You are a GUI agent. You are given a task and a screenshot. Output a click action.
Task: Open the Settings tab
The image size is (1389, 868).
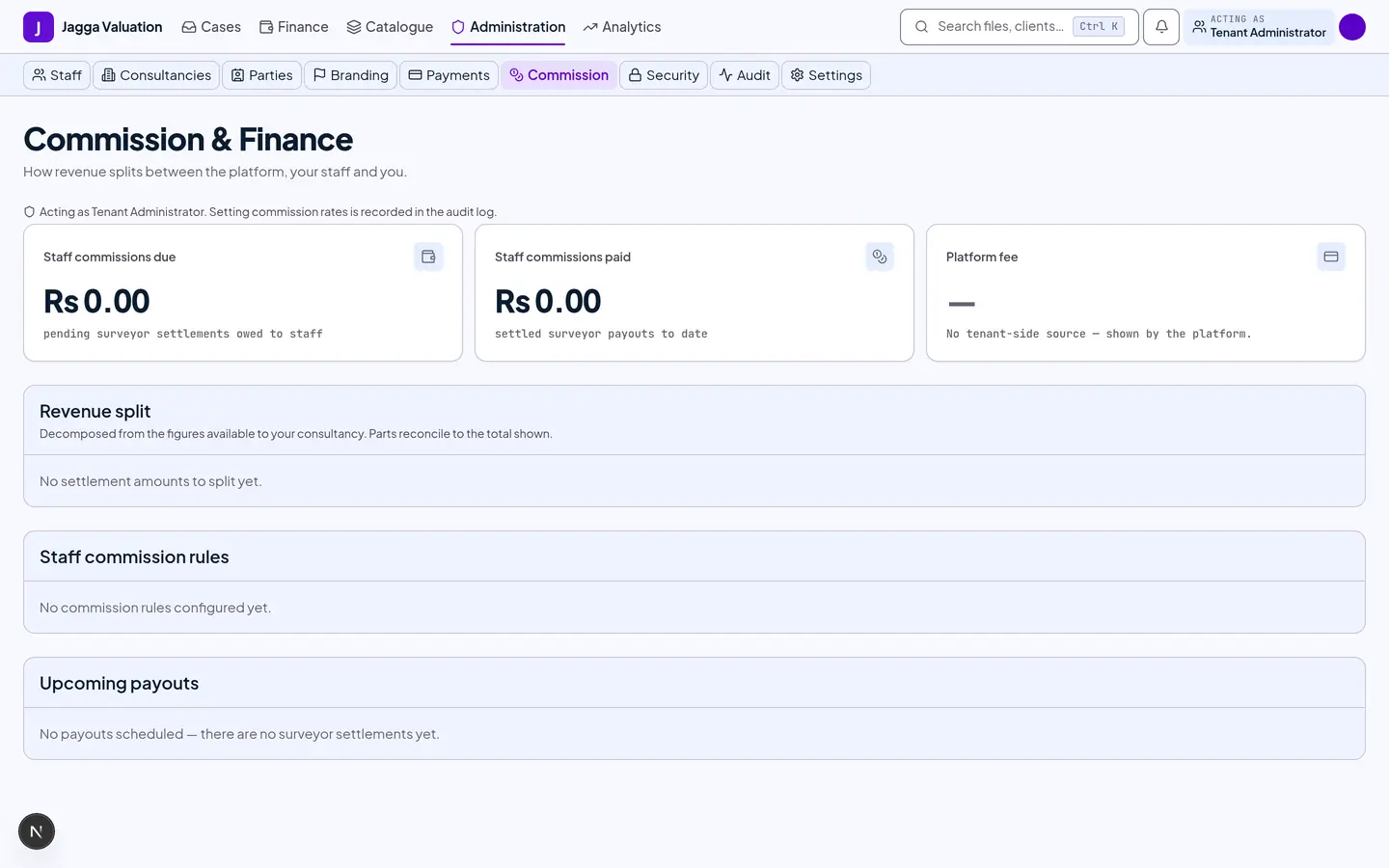pos(826,75)
